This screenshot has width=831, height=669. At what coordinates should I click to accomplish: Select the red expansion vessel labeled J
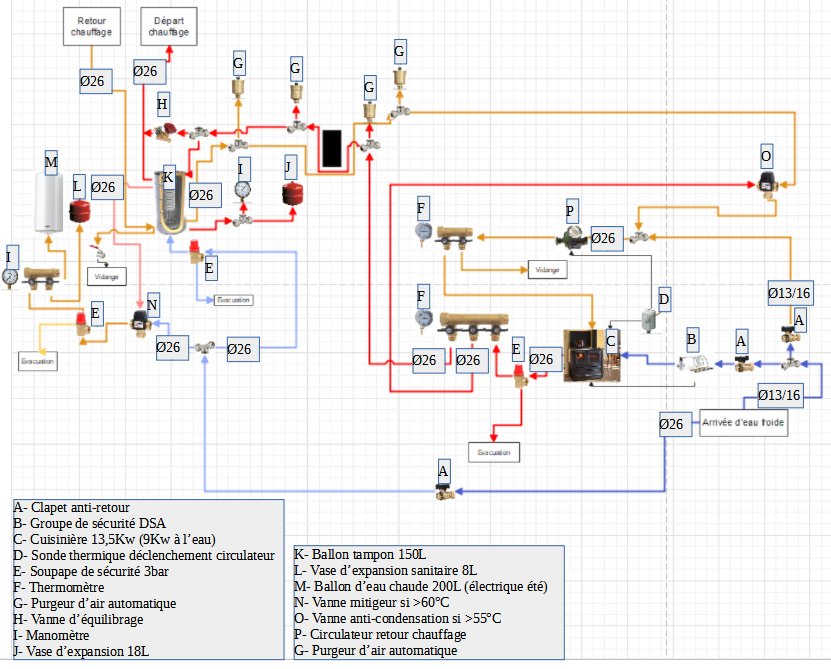(x=292, y=192)
